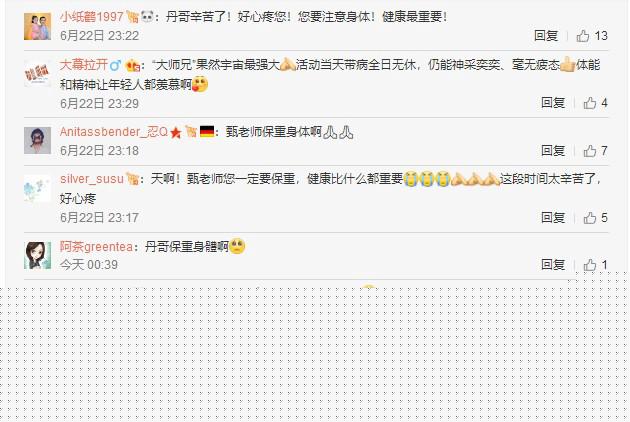Click Anitassbender_忍Q's avatar picture
Image resolution: width=630 pixels, height=422 pixels.
pyautogui.click(x=37, y=141)
